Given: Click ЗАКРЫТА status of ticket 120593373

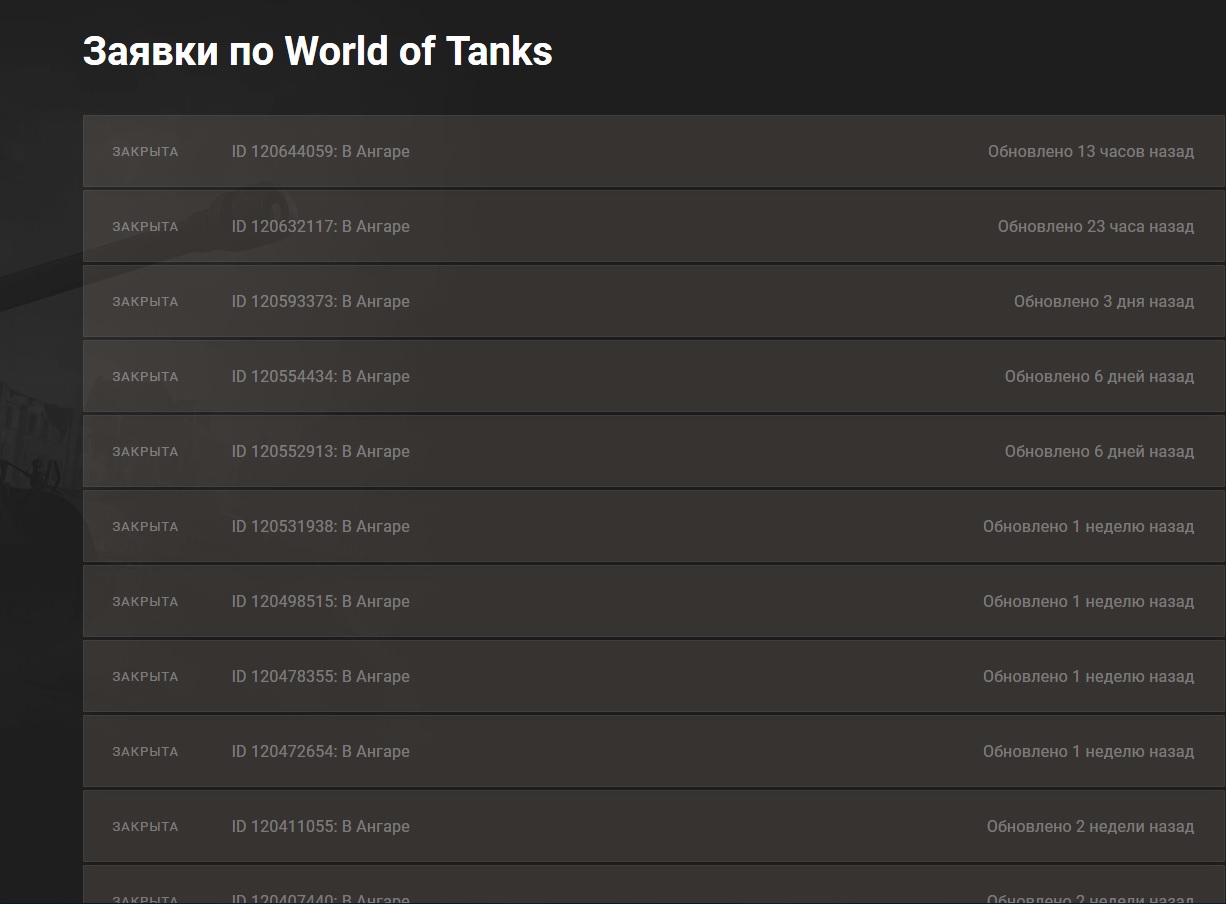Looking at the screenshot, I should (145, 302).
